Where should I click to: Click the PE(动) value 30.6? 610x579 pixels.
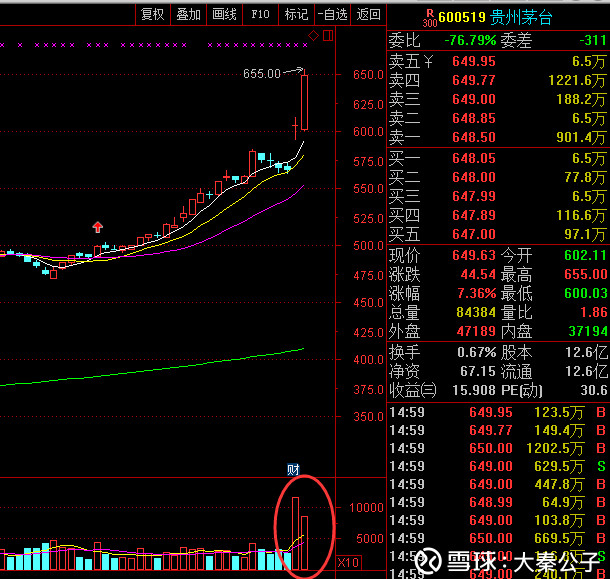pos(594,390)
